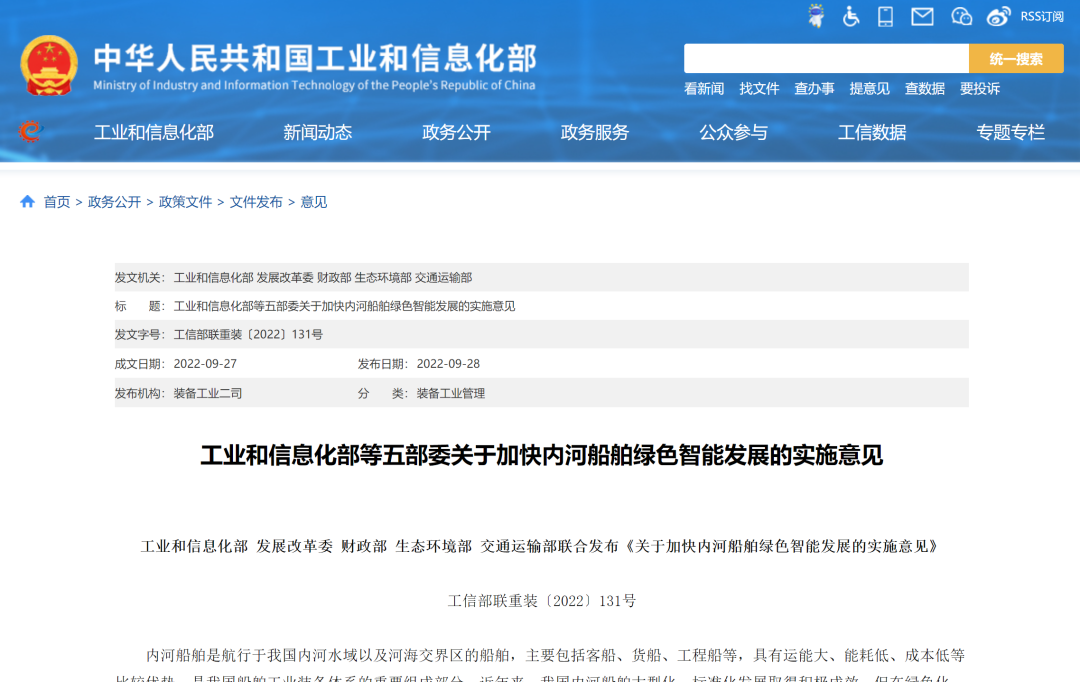
Task: Click the RSS订阅 link
Action: pos(1042,17)
